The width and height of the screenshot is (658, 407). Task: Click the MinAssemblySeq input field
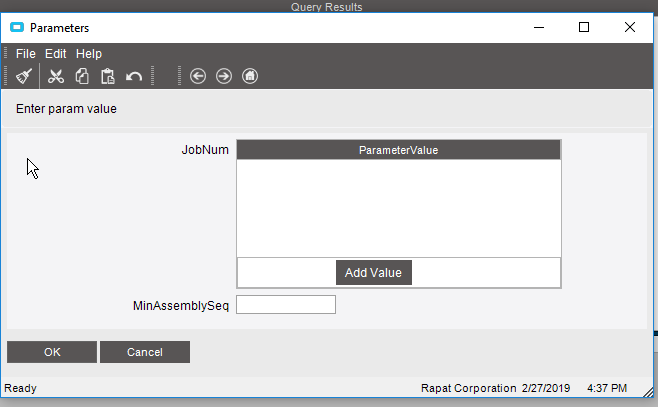click(x=286, y=305)
